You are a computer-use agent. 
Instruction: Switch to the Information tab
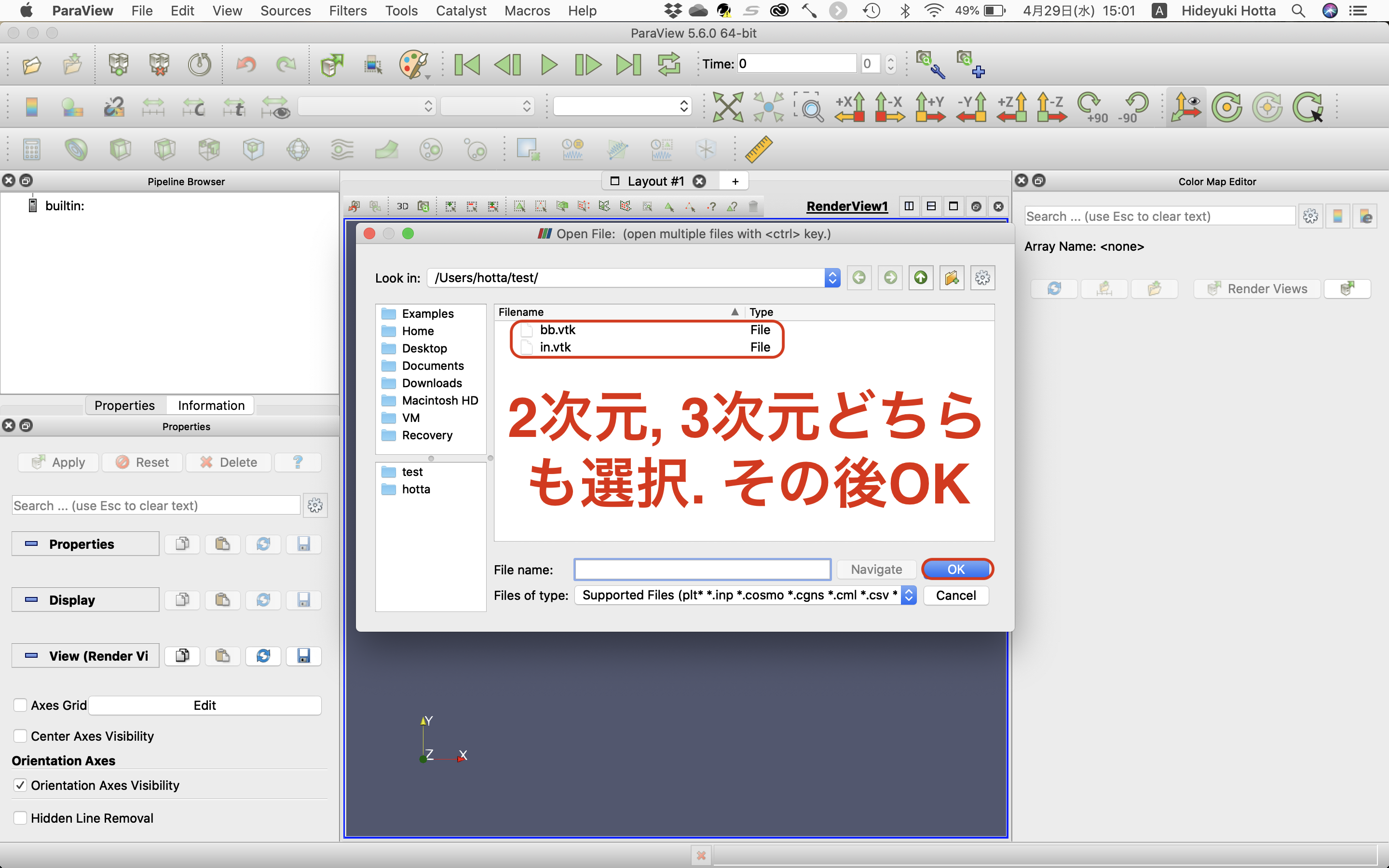coord(211,405)
